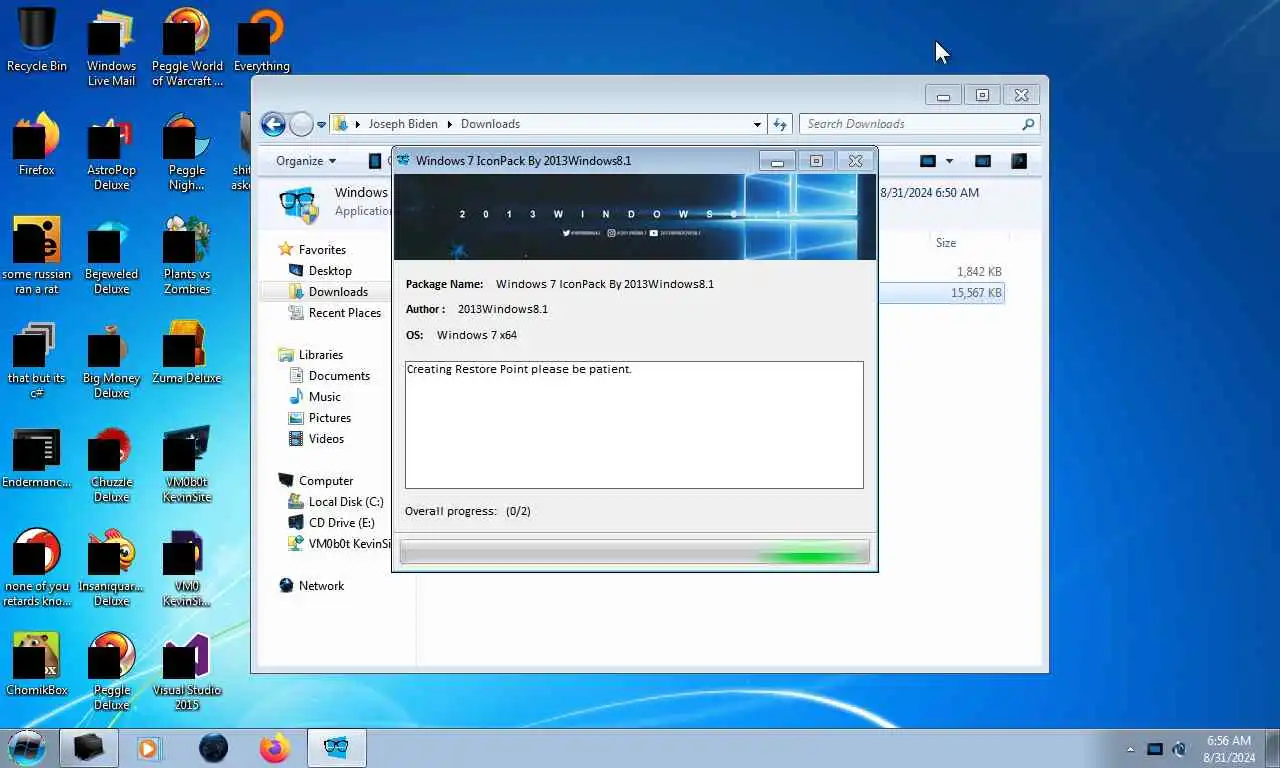Select Zuma Deluxe desktop icon

[187, 353]
